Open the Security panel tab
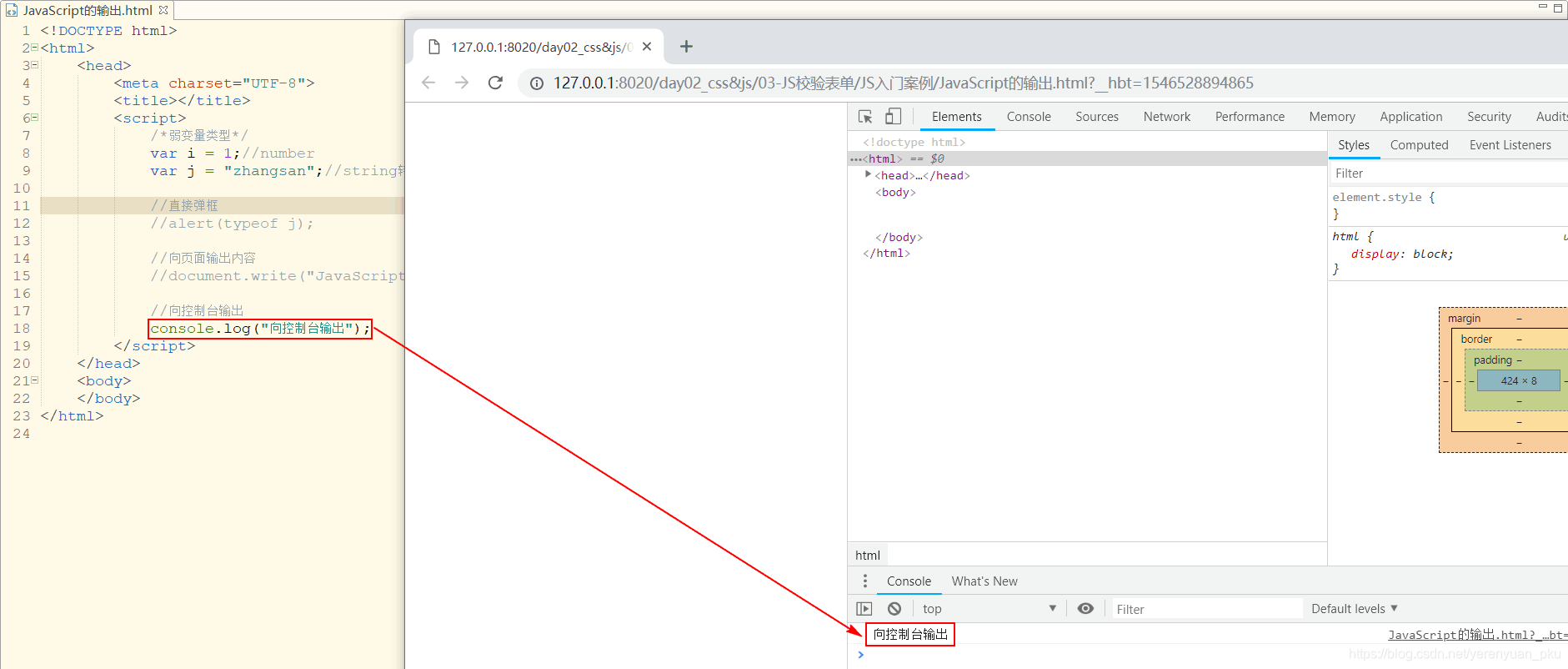The height and width of the screenshot is (669, 1568). [1489, 117]
